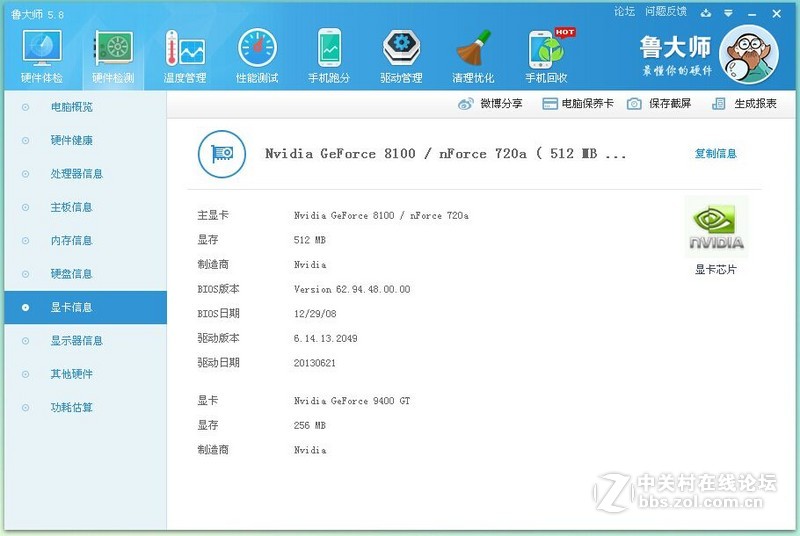Click the 生成报表 text label

(x=755, y=104)
